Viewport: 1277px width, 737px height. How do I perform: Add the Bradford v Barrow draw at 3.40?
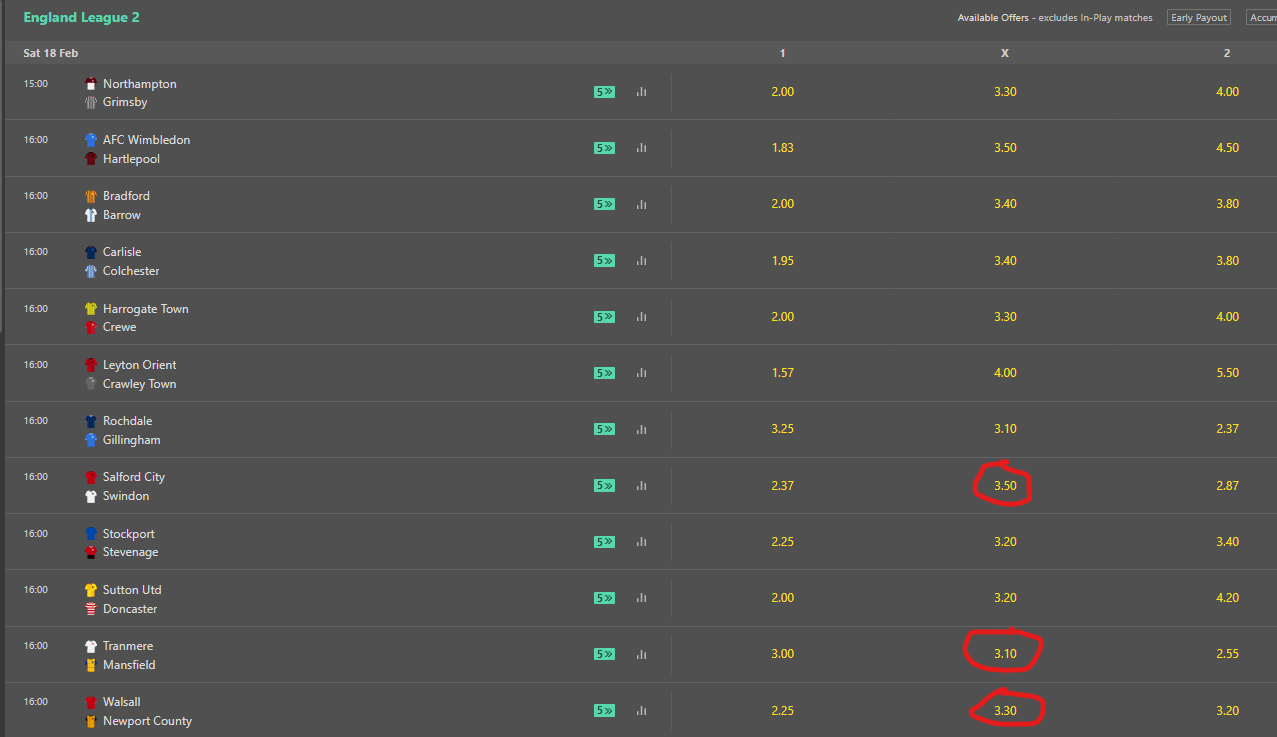[x=1005, y=203]
